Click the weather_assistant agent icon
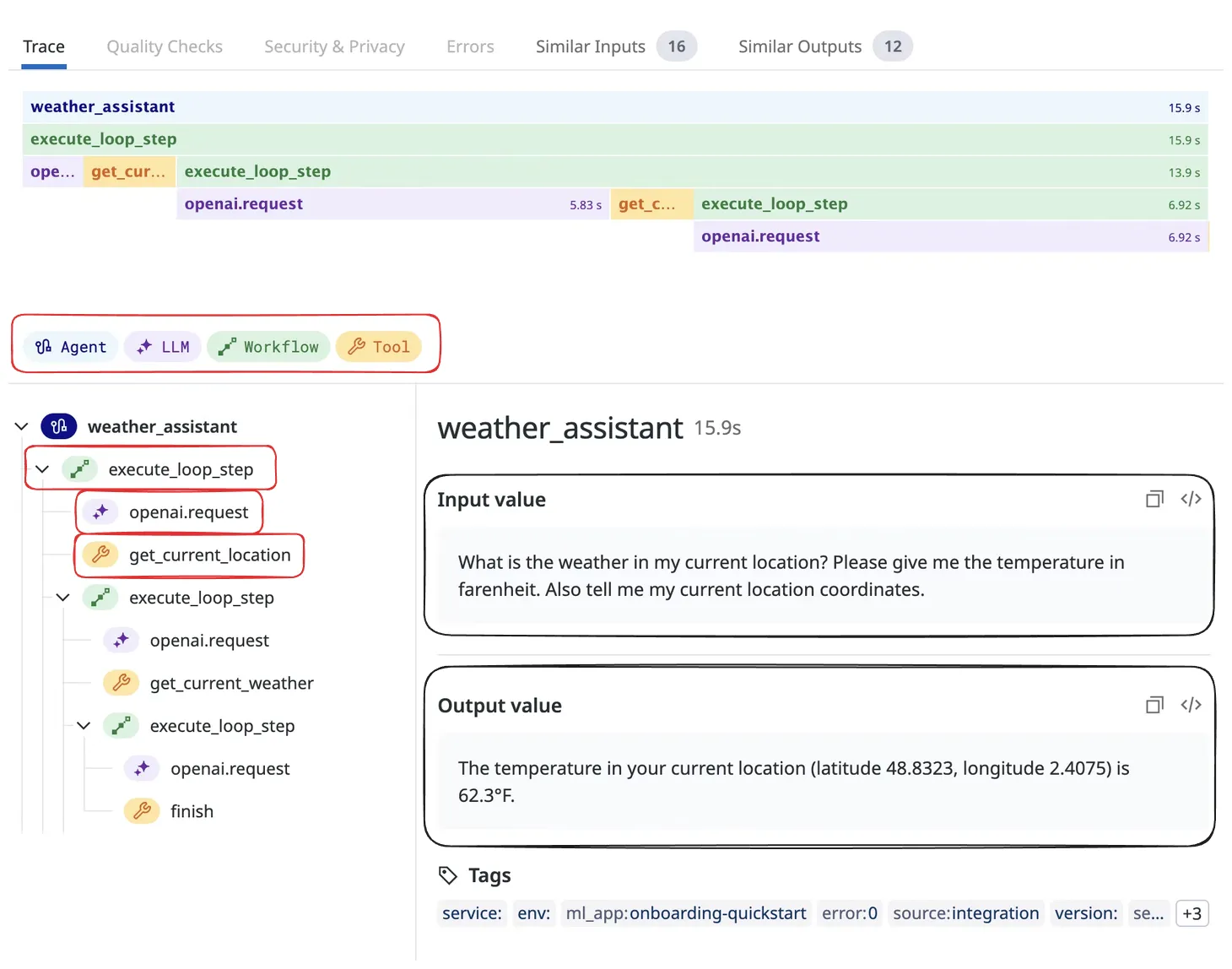The height and width of the screenshot is (969, 1232). [59, 426]
